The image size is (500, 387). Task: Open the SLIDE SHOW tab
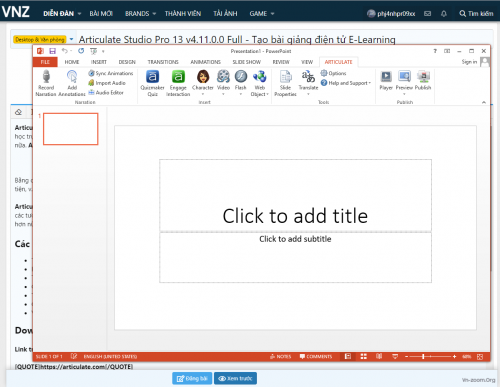[x=247, y=62]
